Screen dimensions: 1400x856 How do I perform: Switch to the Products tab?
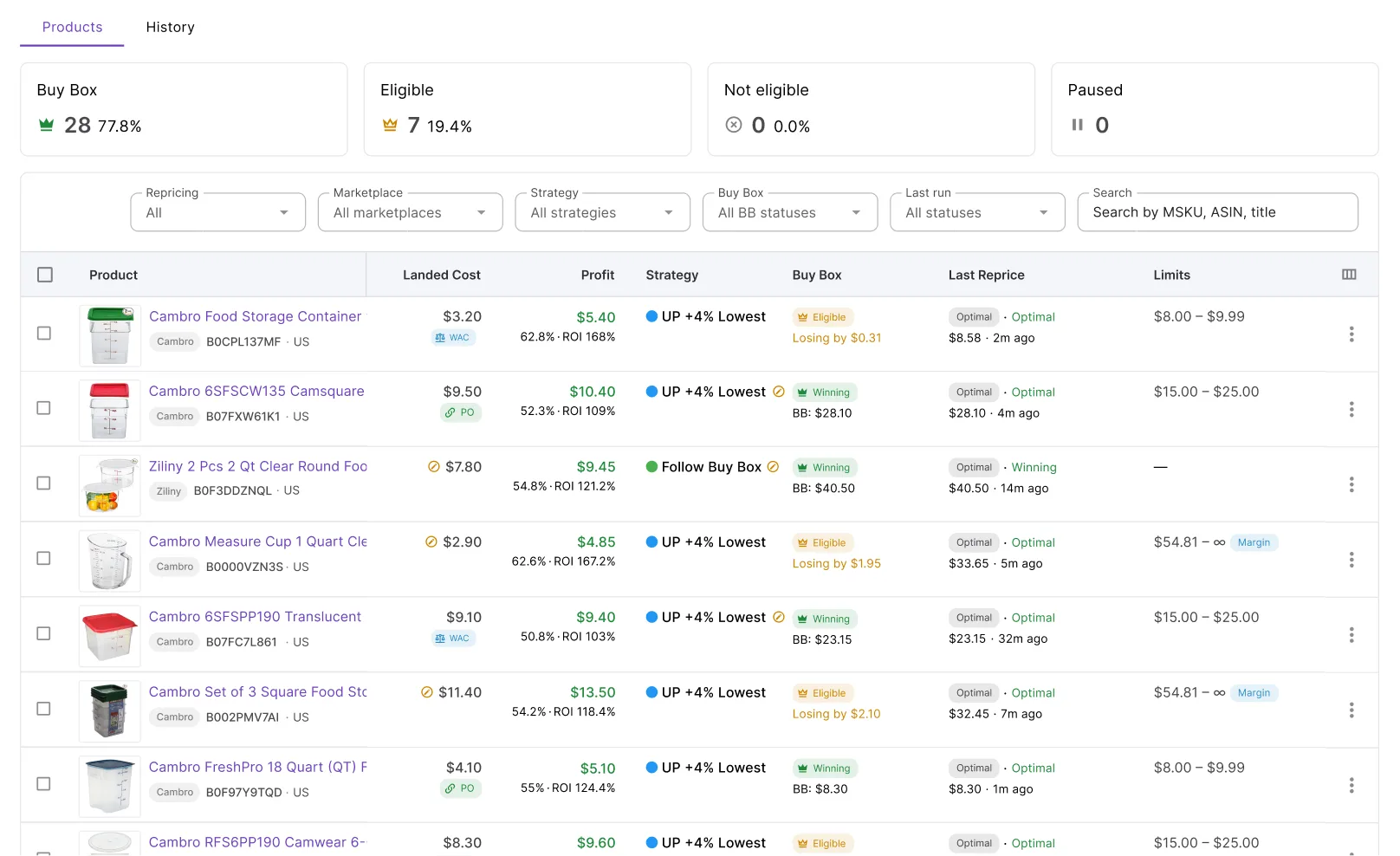[x=72, y=27]
